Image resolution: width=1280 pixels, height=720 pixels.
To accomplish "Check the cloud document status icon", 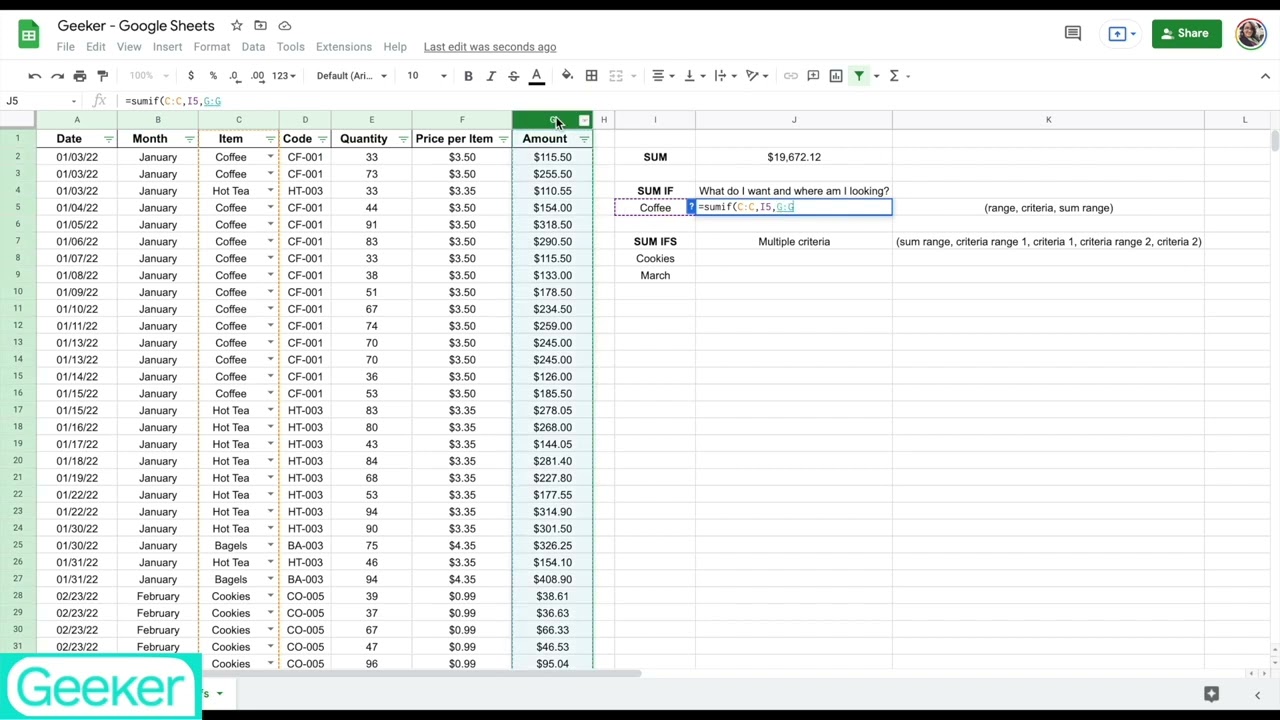I will (285, 26).
